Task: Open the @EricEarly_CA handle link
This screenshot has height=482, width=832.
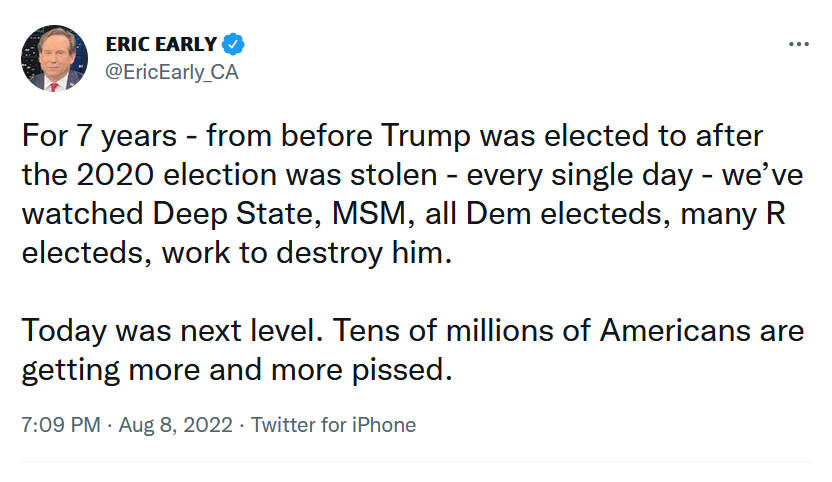Action: click(x=171, y=72)
